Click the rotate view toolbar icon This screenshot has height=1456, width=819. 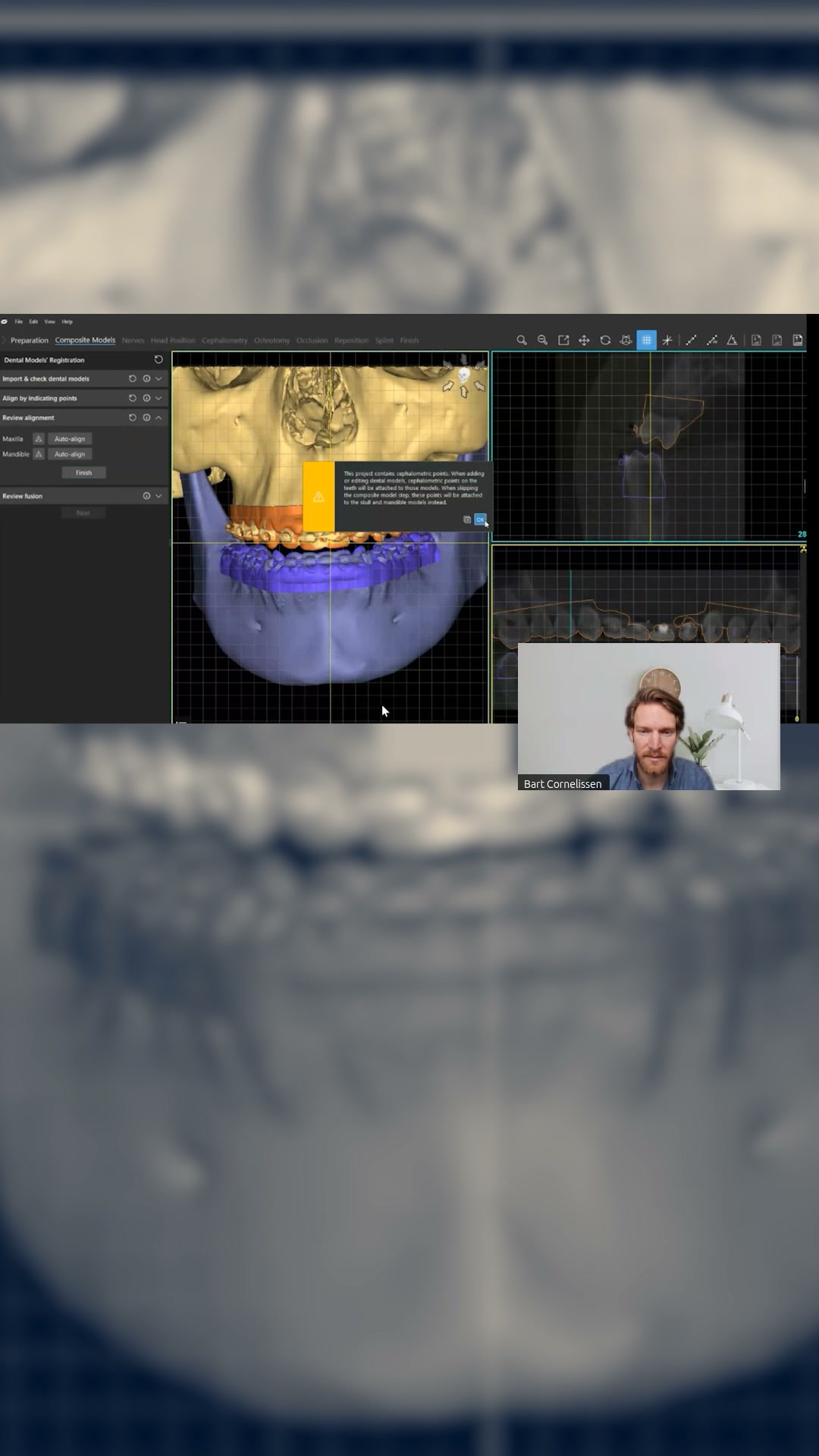click(x=605, y=340)
